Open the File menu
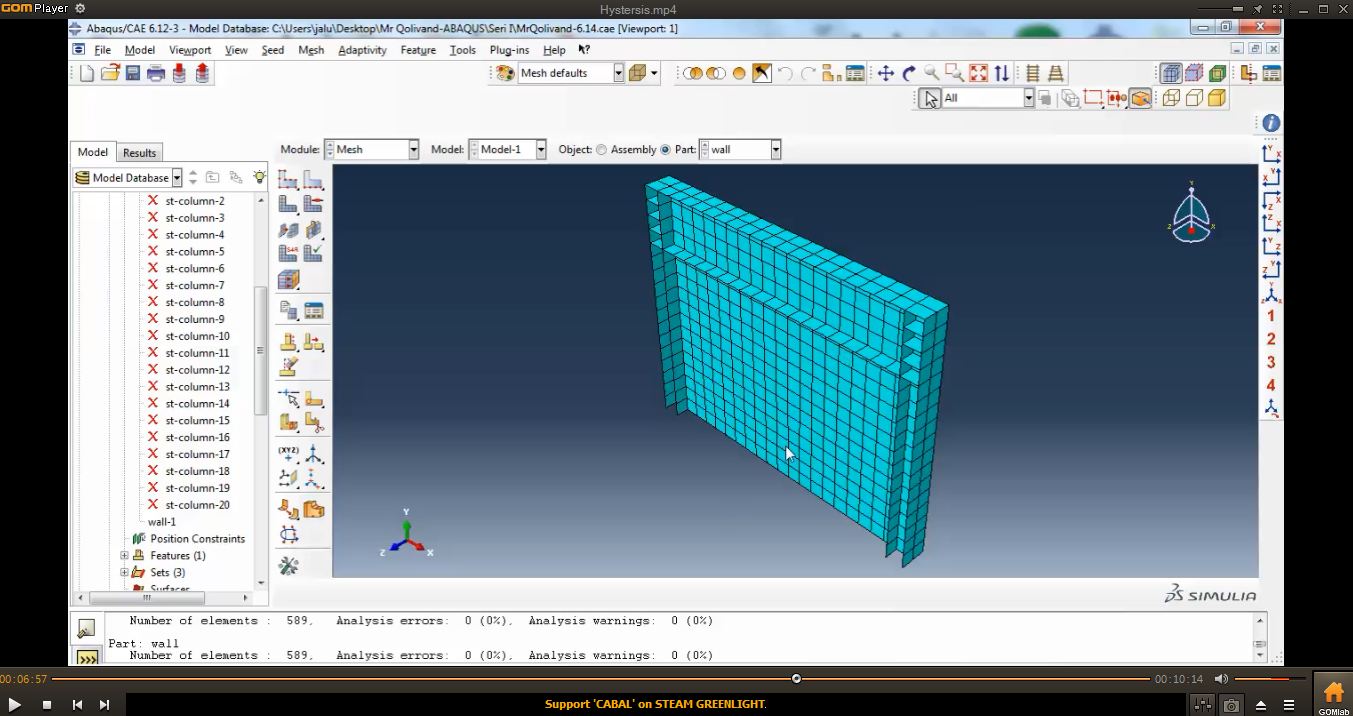The width and height of the screenshot is (1353, 716). click(x=103, y=50)
